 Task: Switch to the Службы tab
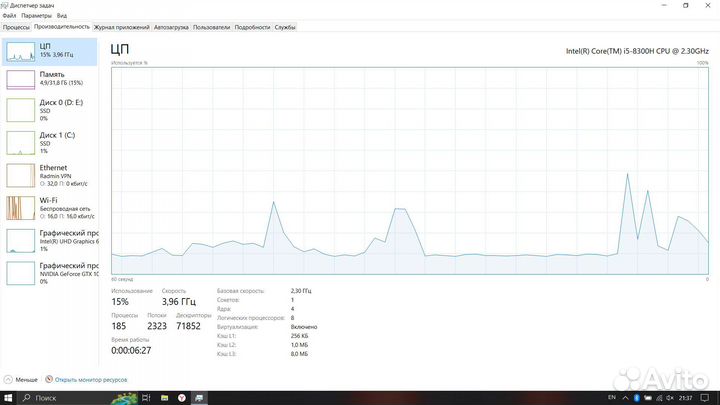[285, 27]
